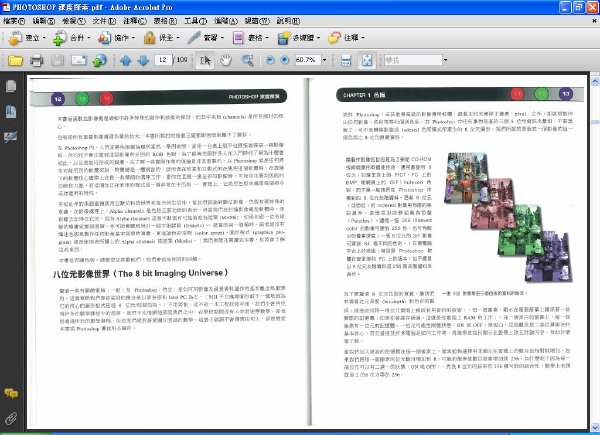This screenshot has height=435, width=600.
Task: Click the Email envelope icon
Action: point(79,60)
